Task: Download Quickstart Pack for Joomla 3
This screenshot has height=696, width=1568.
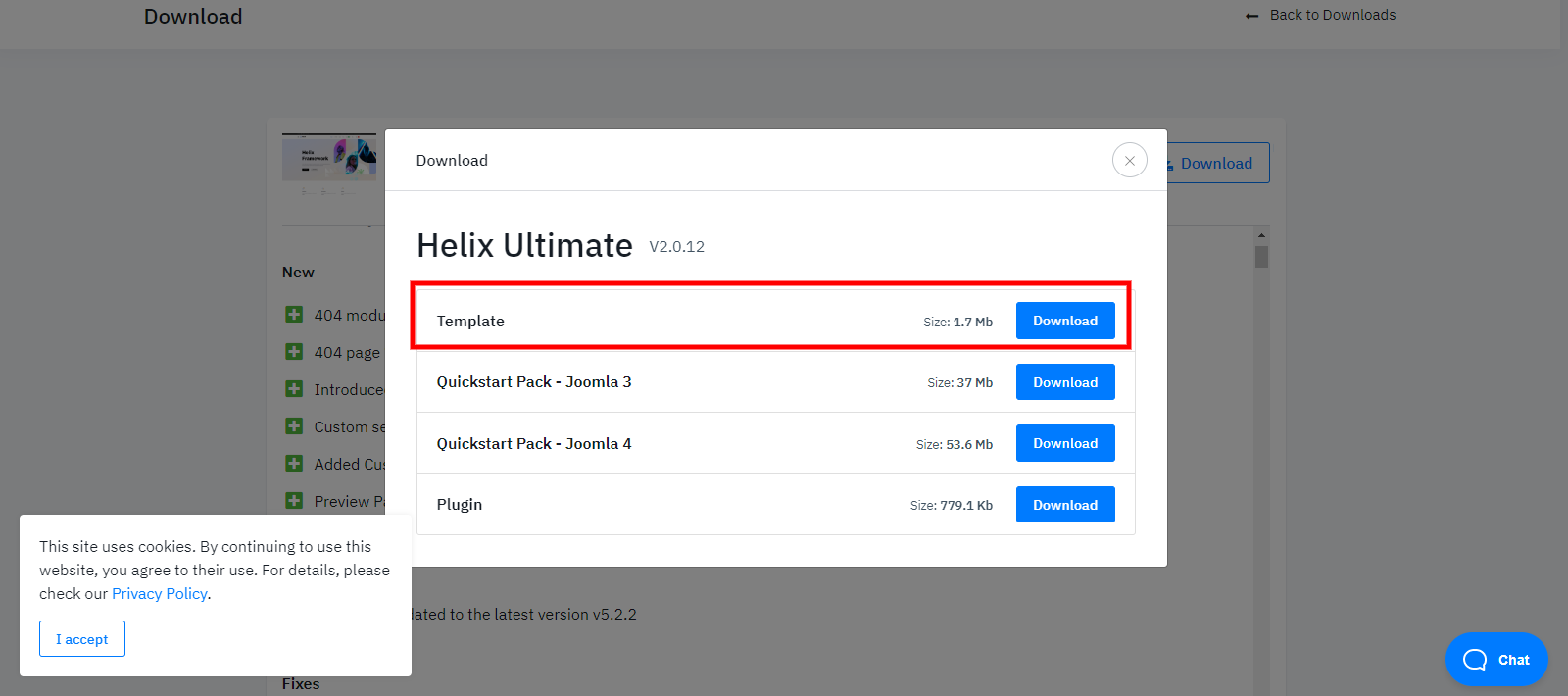Action: pos(1064,382)
